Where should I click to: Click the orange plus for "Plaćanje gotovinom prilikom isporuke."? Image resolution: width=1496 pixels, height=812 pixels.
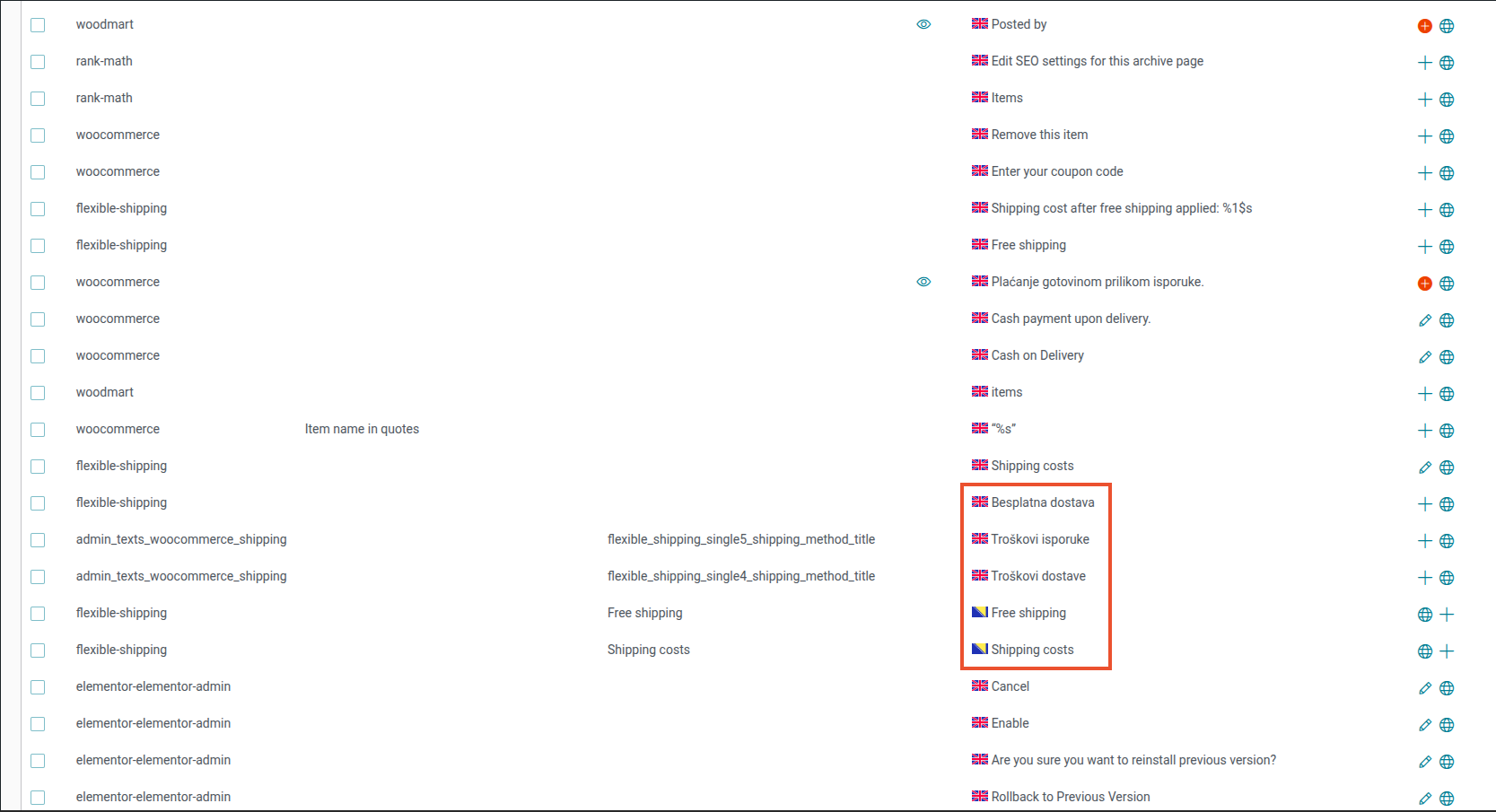click(1424, 284)
